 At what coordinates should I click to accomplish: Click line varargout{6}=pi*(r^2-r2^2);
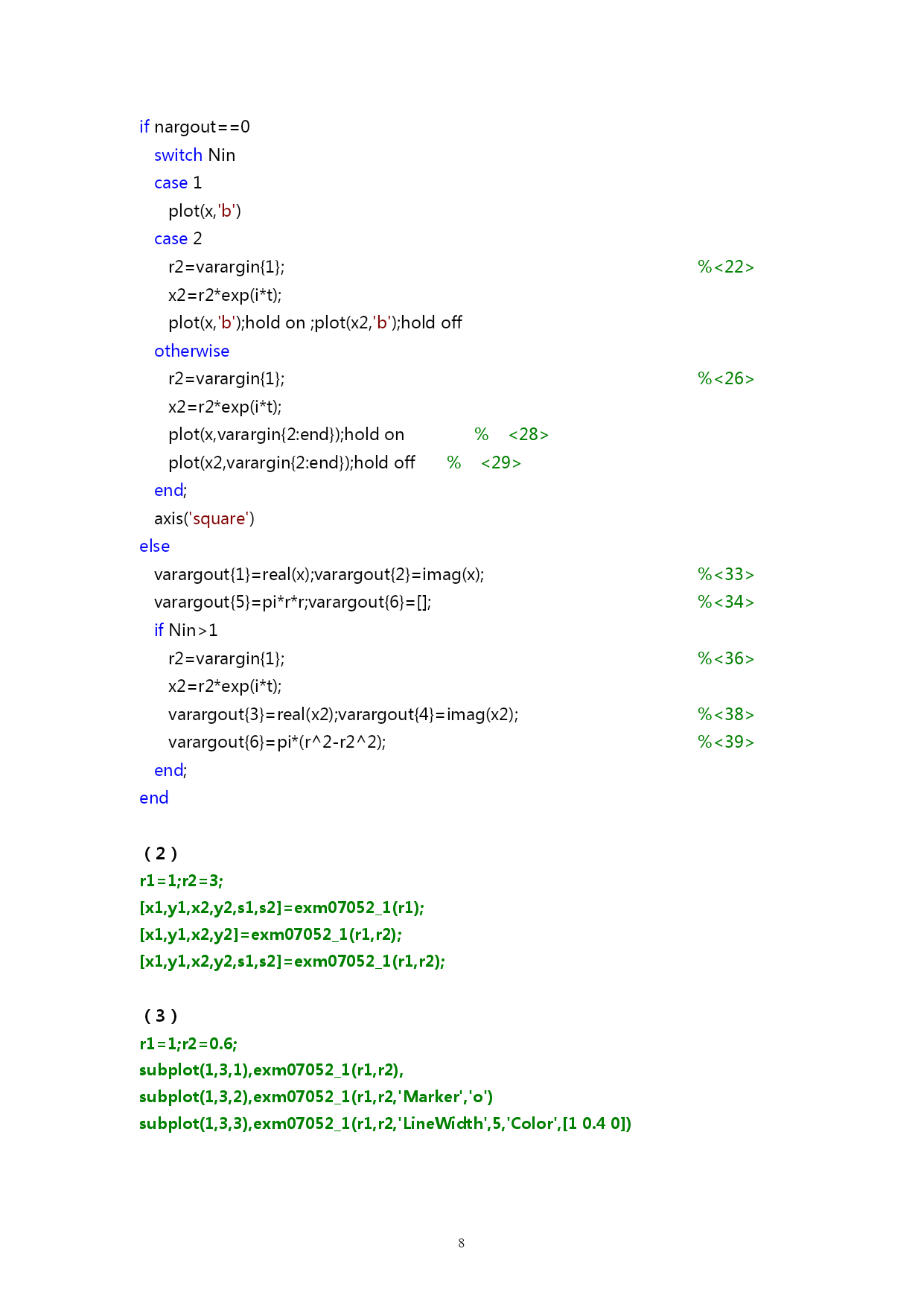(x=277, y=742)
